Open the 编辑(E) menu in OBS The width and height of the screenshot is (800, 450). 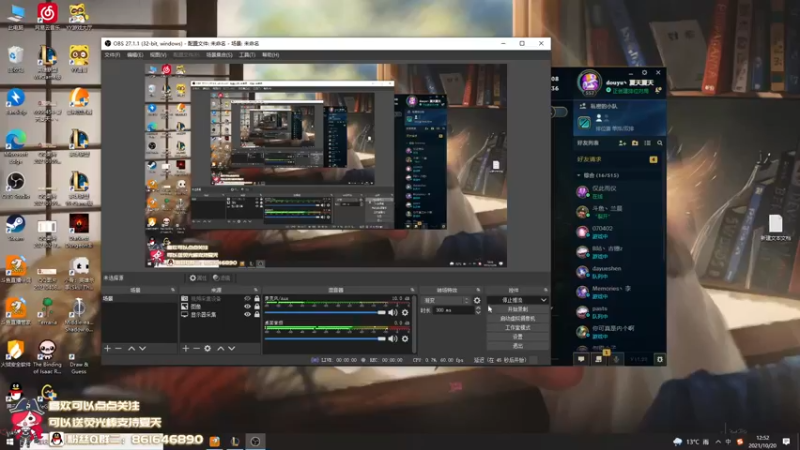coord(135,55)
